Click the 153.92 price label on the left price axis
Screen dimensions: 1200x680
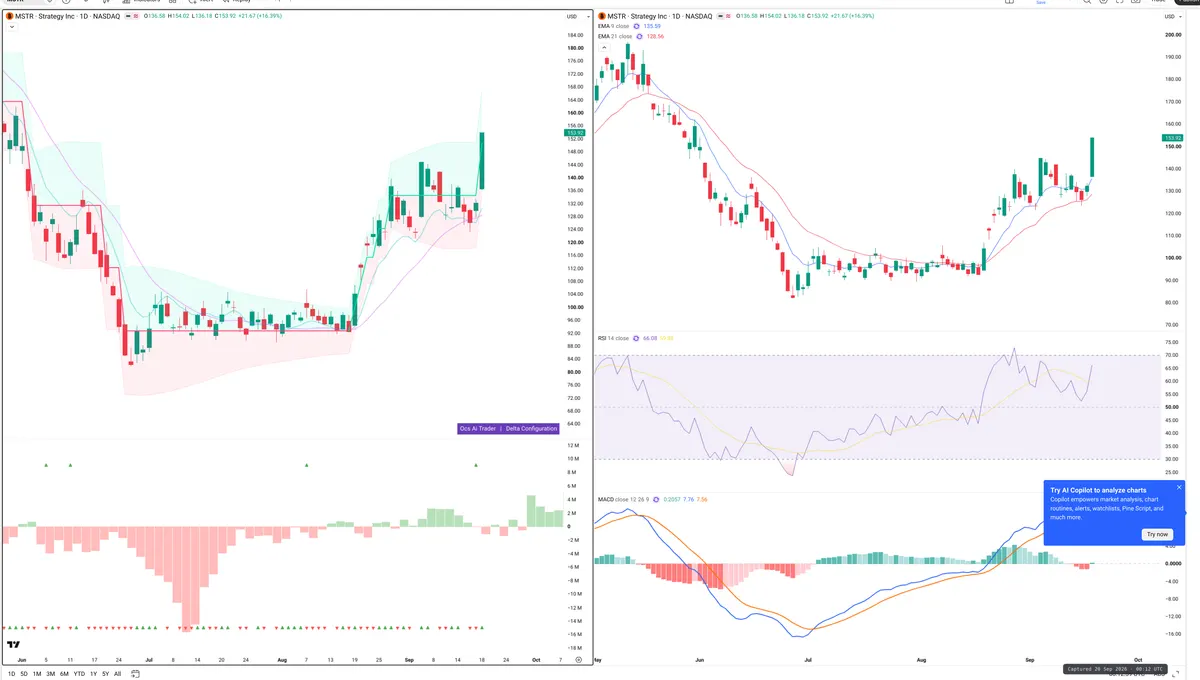pyautogui.click(x=575, y=132)
